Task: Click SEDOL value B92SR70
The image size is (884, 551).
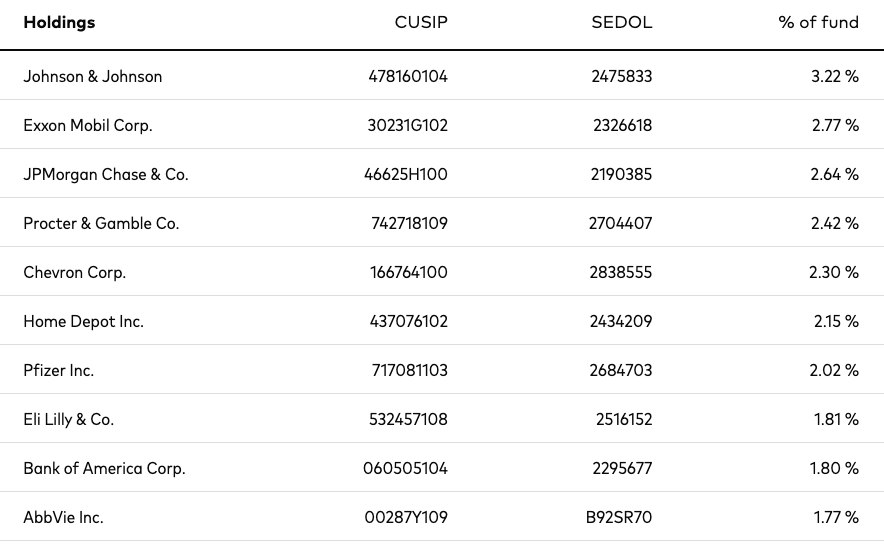Action: 618,518
